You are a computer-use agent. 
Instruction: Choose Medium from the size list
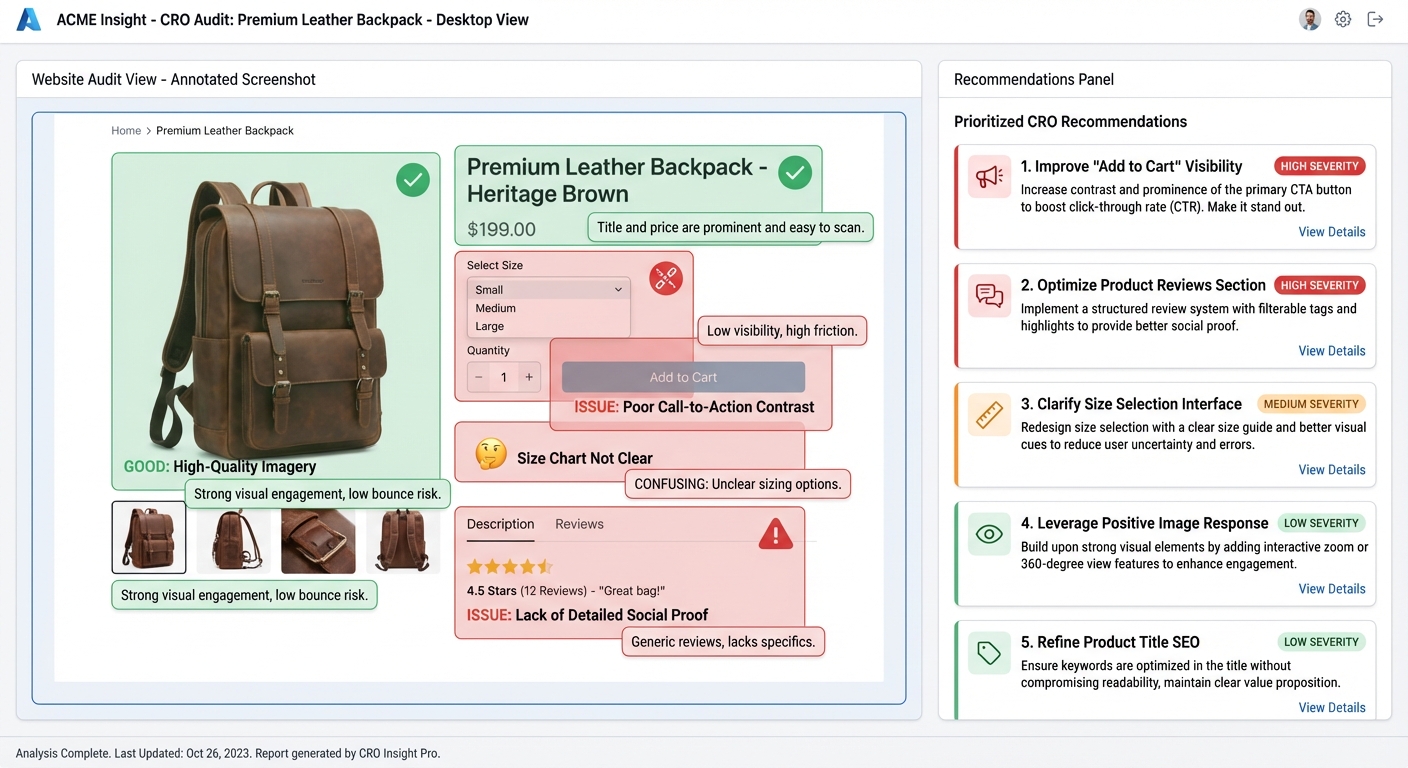pyautogui.click(x=496, y=308)
